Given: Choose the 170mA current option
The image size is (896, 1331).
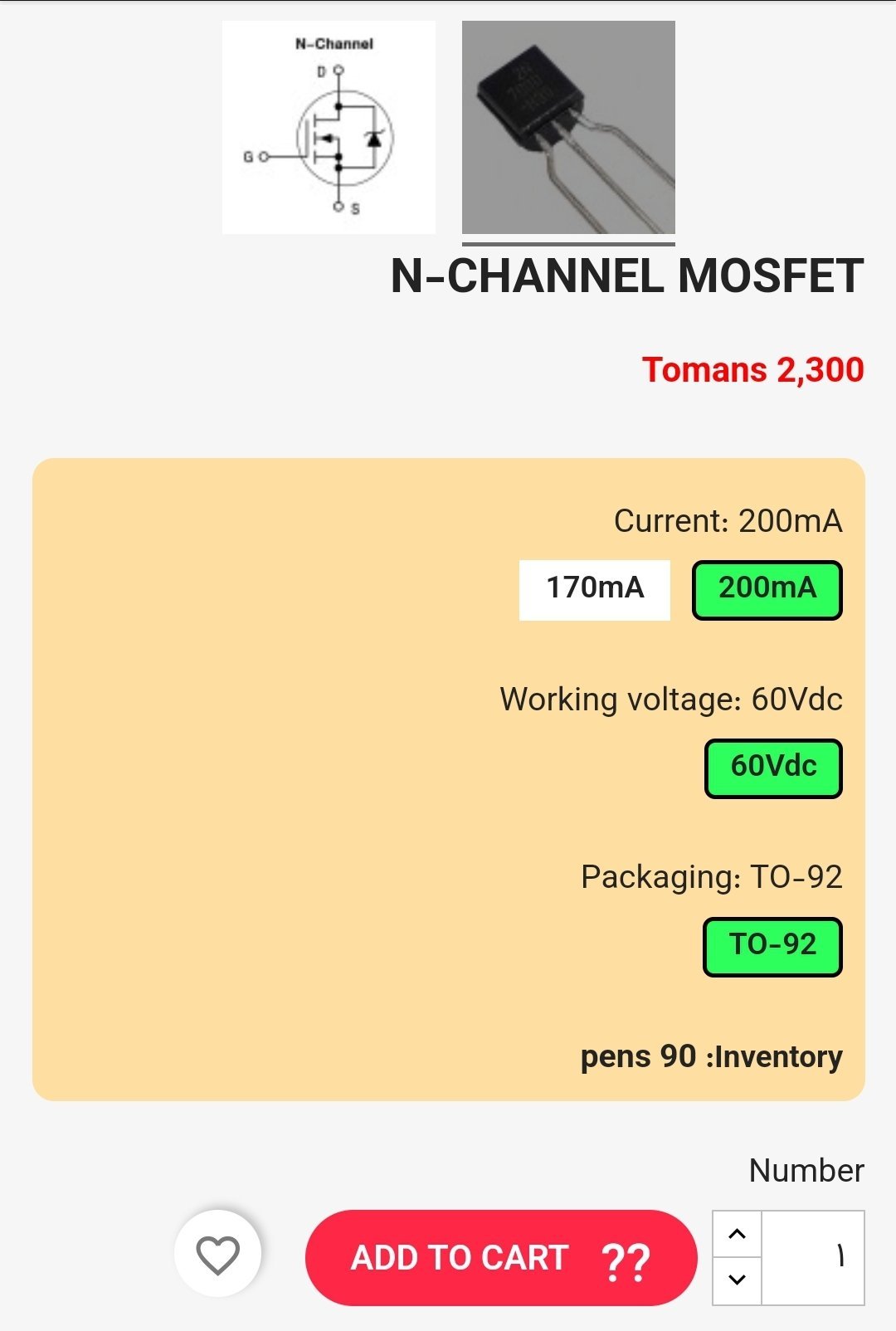Looking at the screenshot, I should coord(595,590).
